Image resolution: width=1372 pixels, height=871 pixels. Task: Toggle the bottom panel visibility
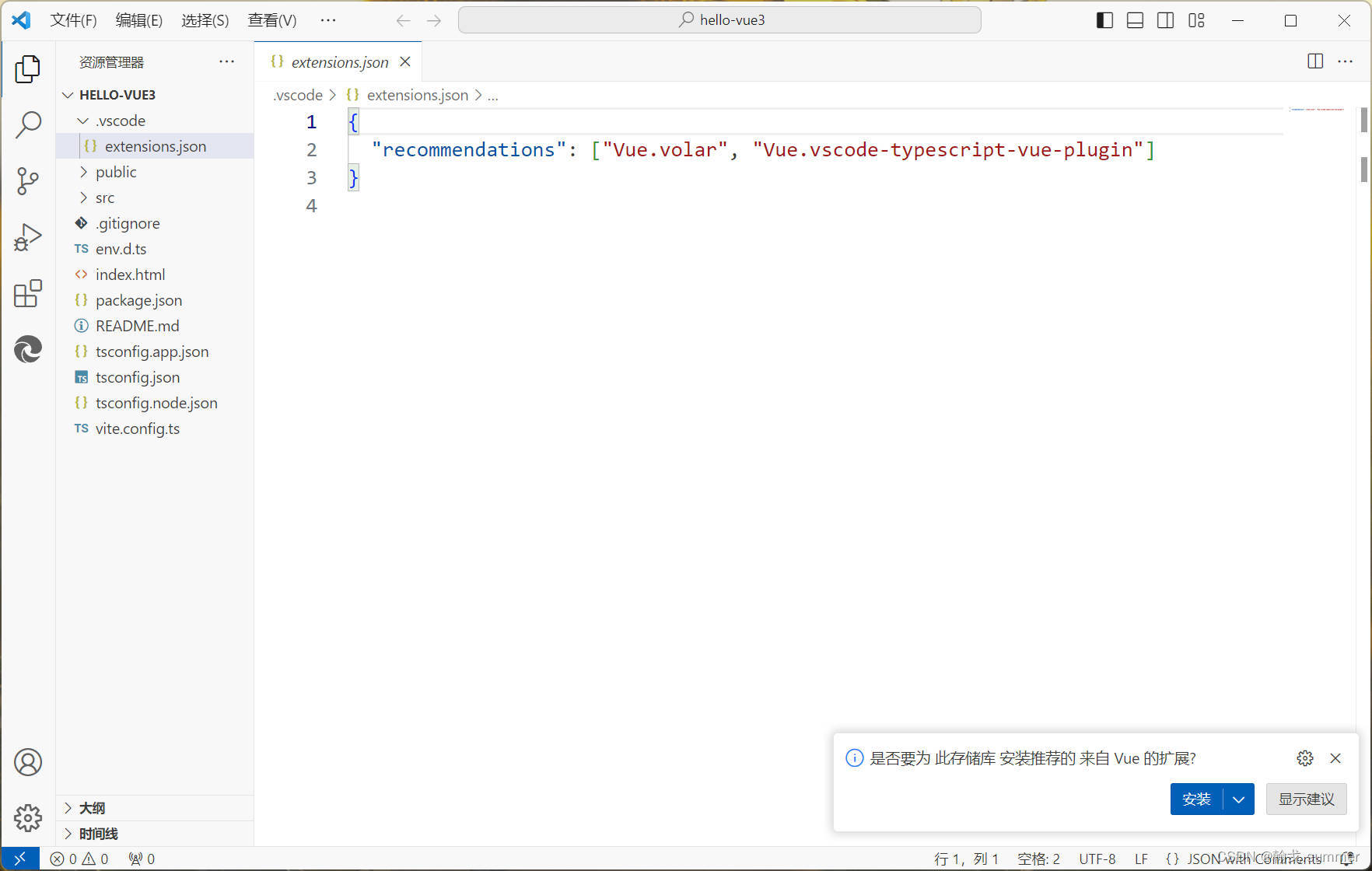[x=1135, y=20]
